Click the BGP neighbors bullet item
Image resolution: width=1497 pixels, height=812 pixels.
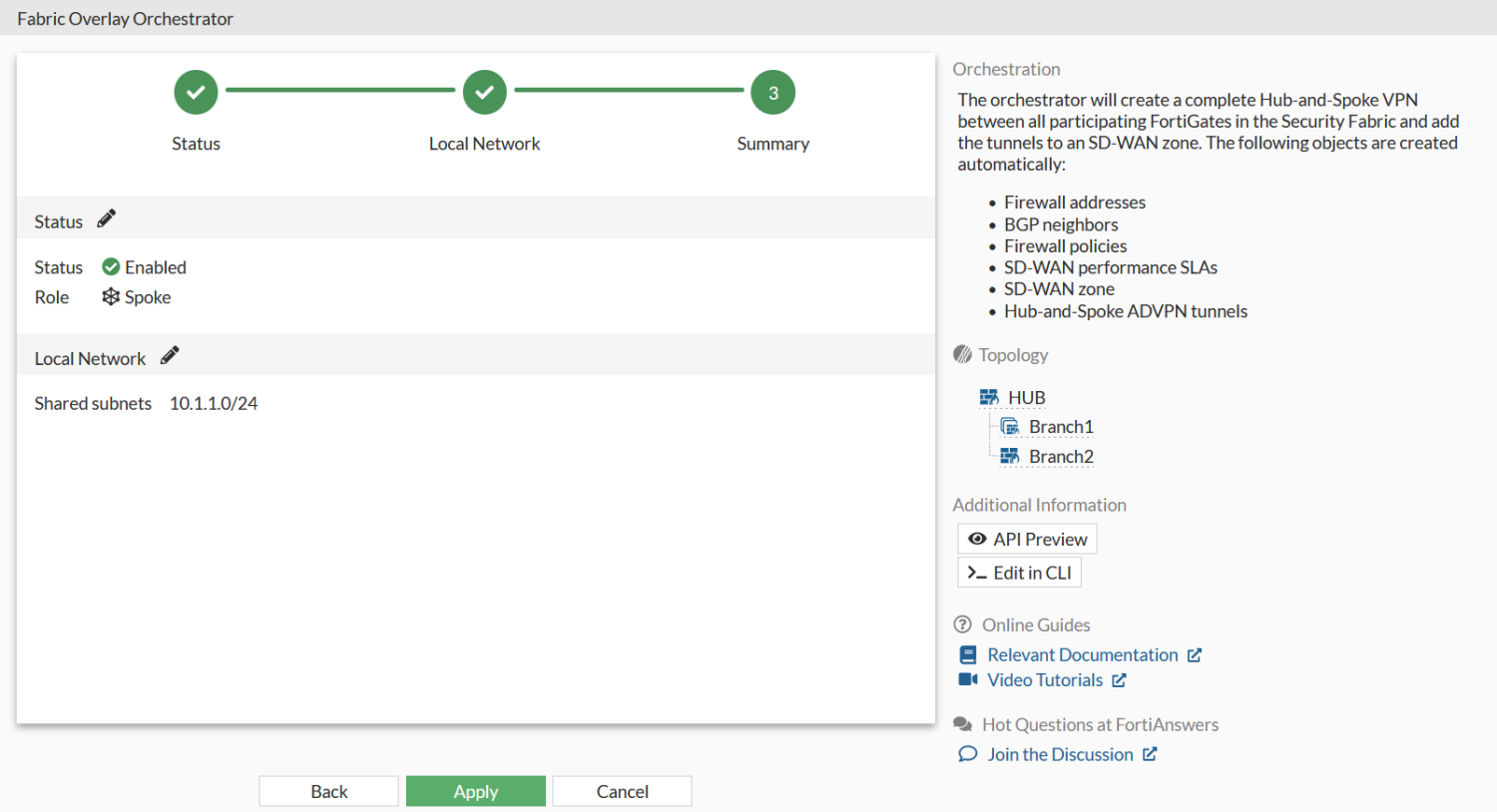point(1061,224)
